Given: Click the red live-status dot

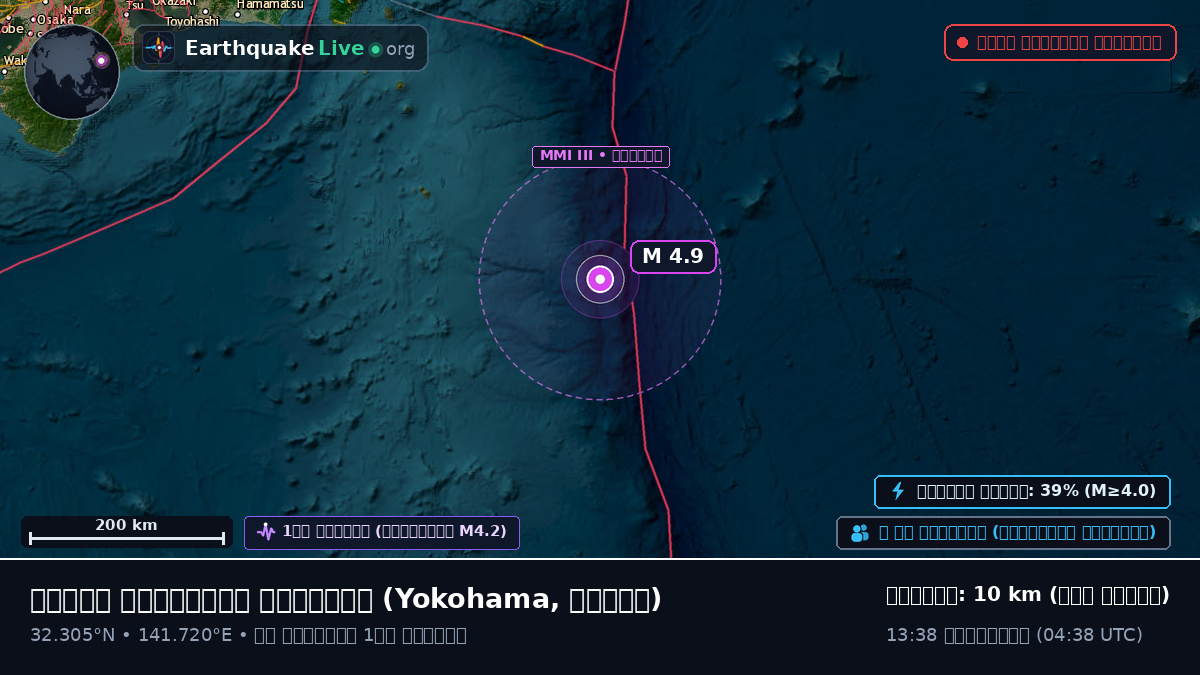Looking at the screenshot, I should coord(962,42).
